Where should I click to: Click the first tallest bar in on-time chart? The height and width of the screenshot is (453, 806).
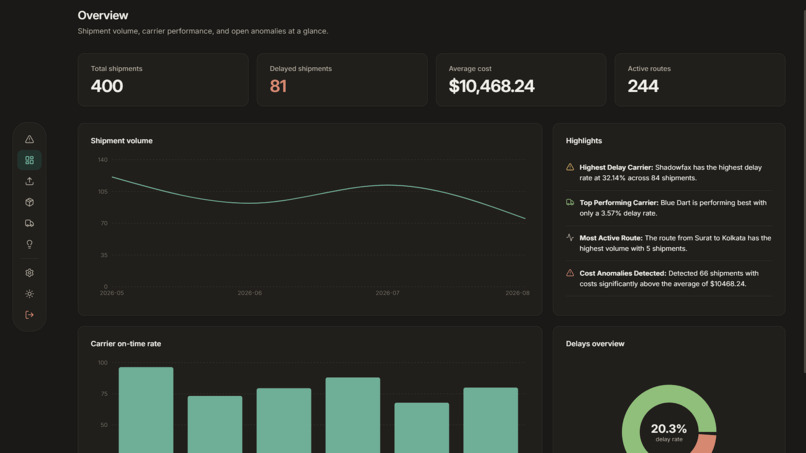point(146,410)
